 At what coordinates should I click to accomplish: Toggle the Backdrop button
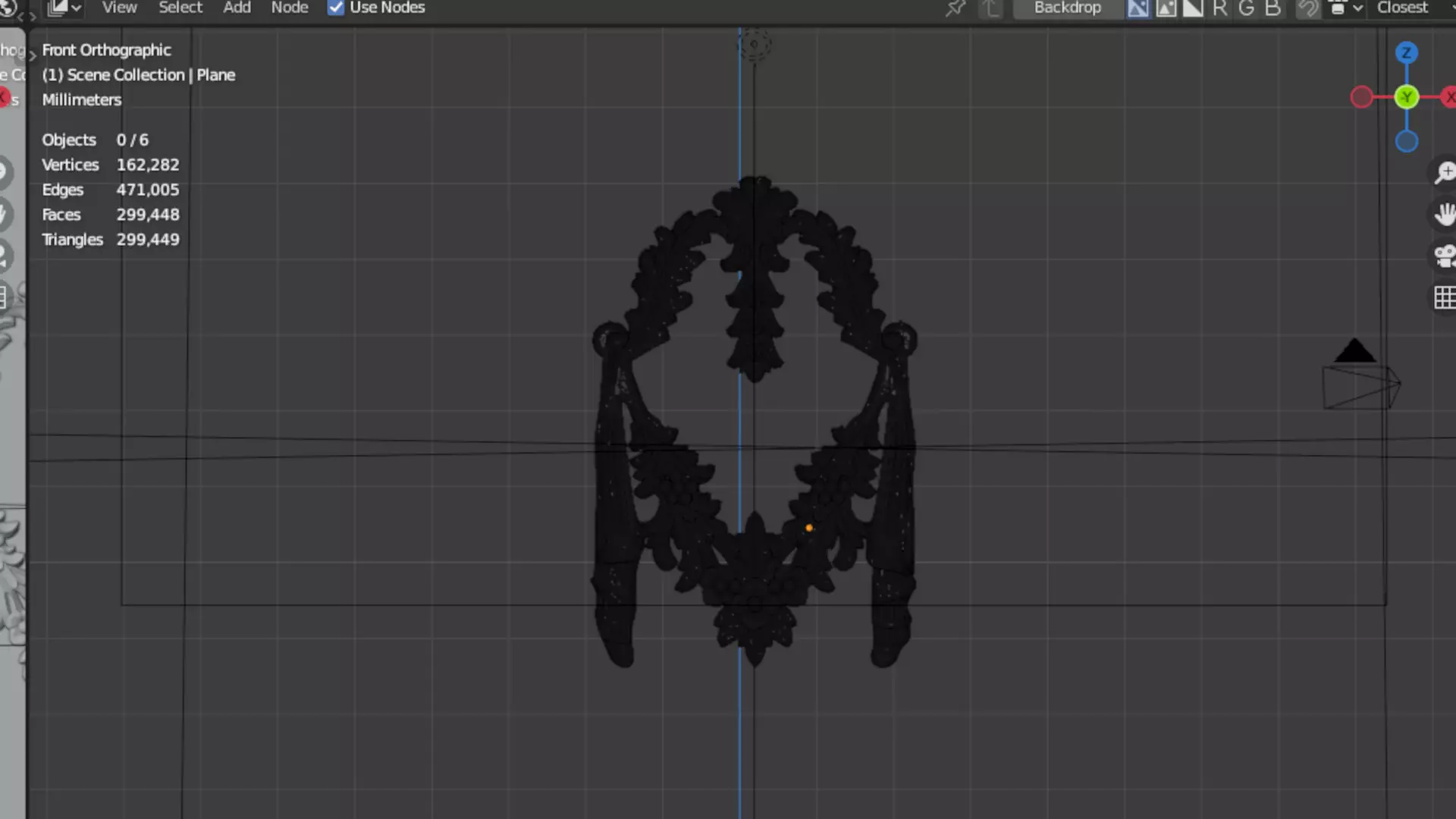click(1067, 8)
